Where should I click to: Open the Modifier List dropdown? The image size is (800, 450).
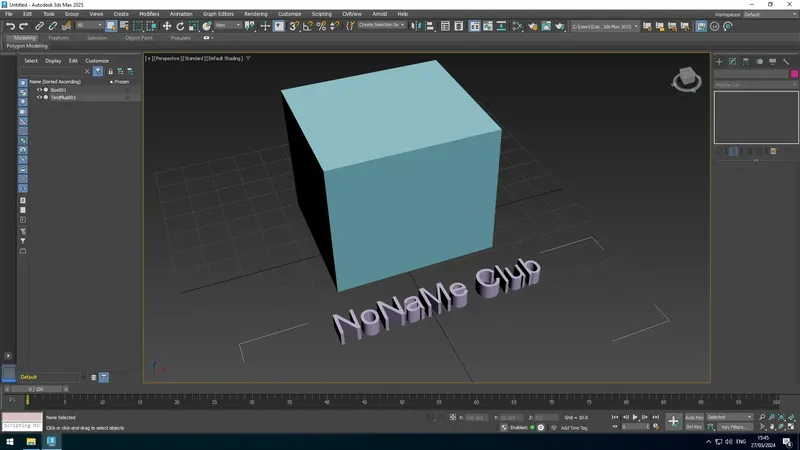755,85
